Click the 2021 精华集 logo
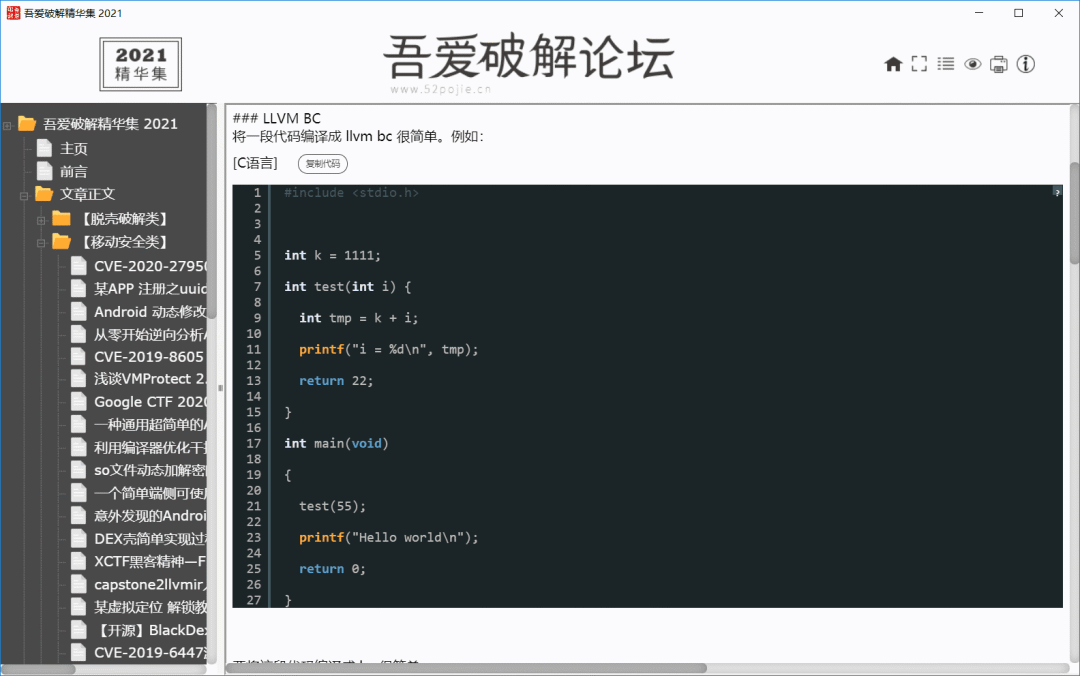The width and height of the screenshot is (1080, 676). 141,64
